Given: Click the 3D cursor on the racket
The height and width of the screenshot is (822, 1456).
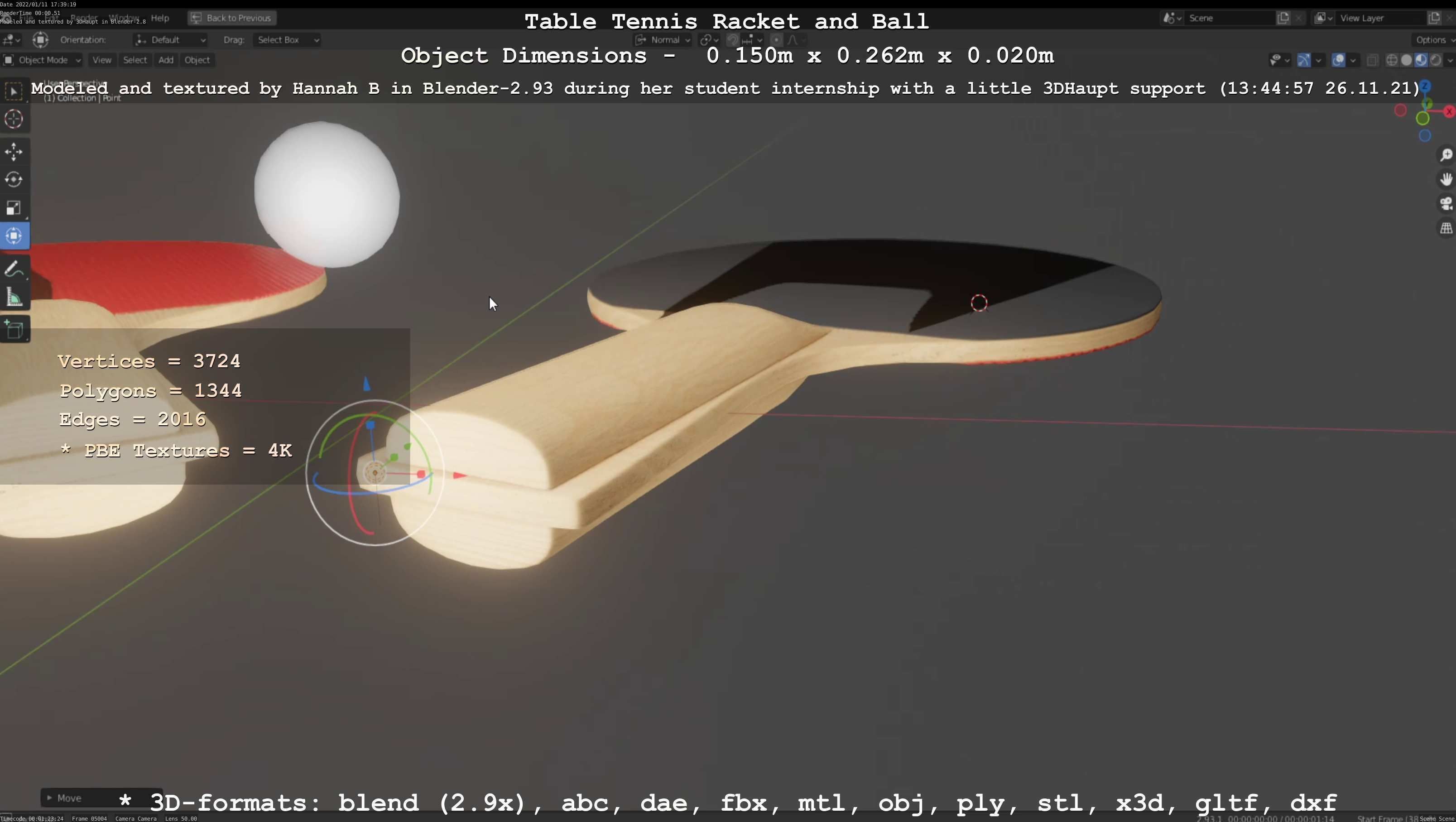Looking at the screenshot, I should (x=979, y=303).
